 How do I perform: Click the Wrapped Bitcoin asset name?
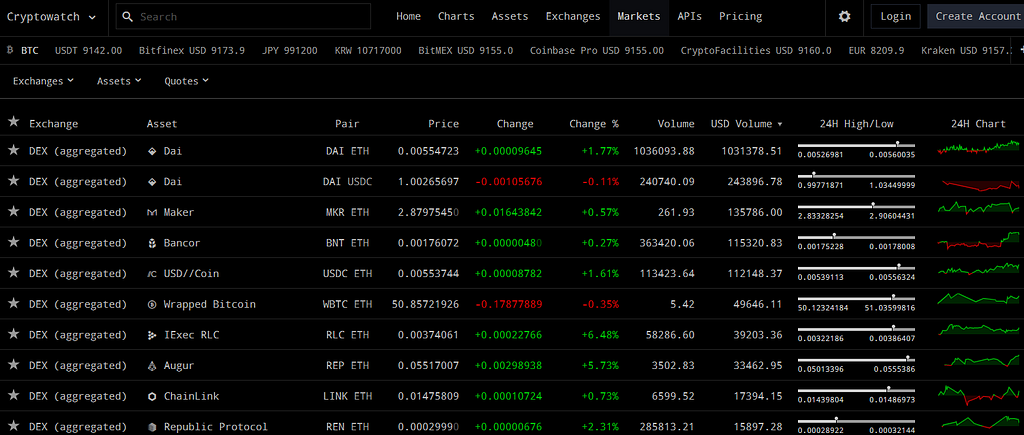coord(210,304)
